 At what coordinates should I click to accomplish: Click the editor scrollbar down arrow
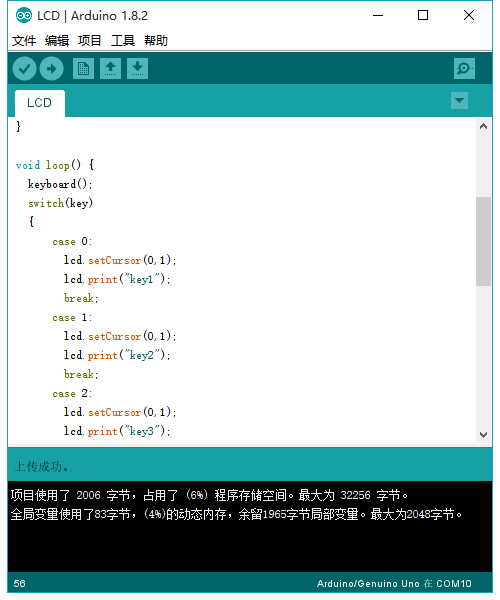(x=484, y=435)
